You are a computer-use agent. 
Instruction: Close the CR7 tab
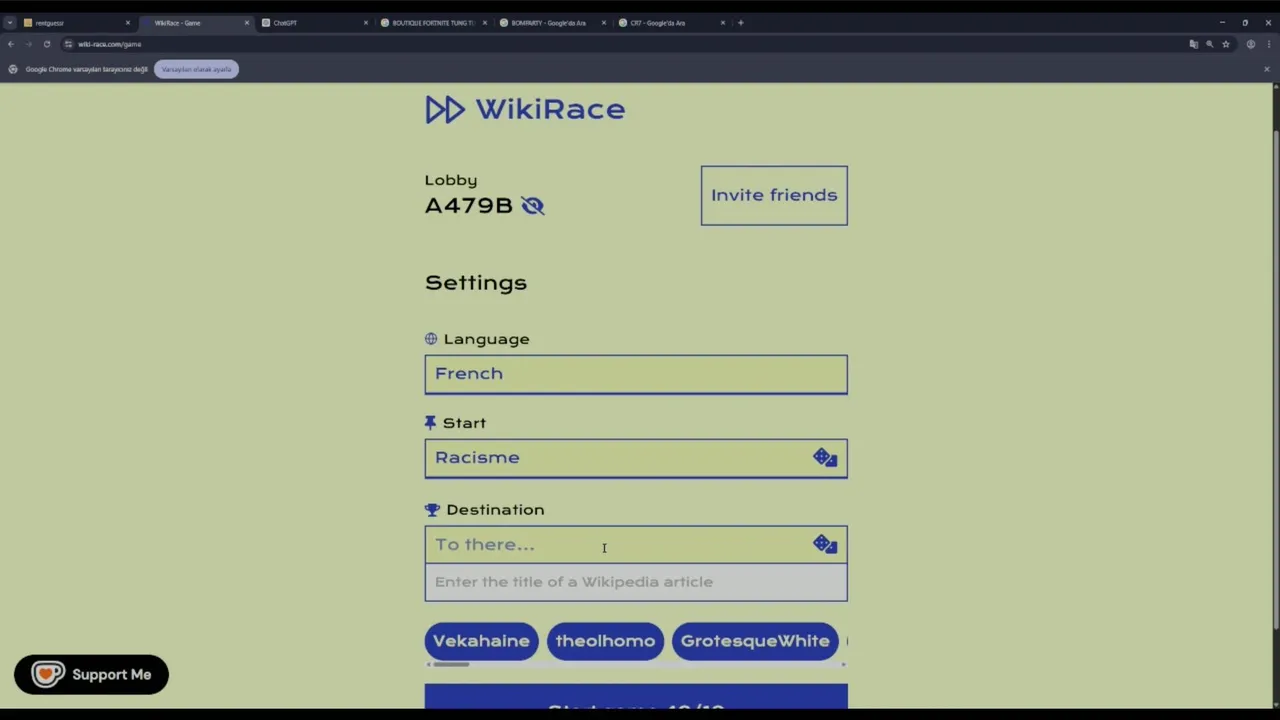click(x=722, y=23)
